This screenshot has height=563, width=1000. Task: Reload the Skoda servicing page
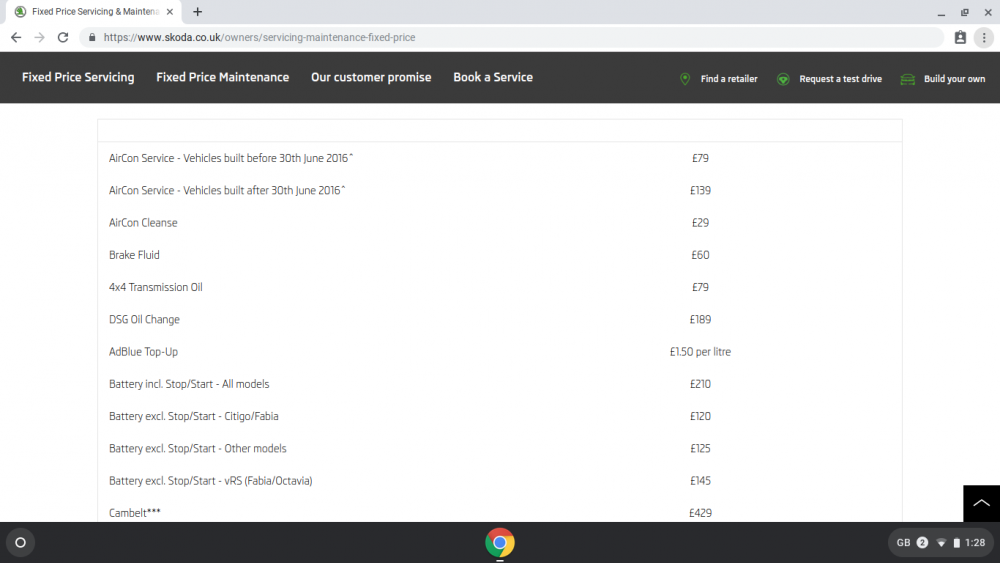pyautogui.click(x=62, y=38)
